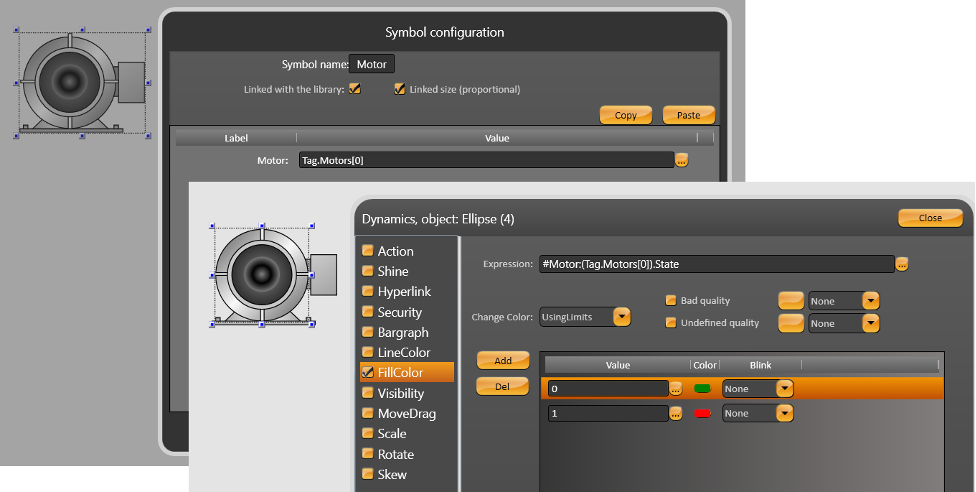The height and width of the screenshot is (492, 976).
Task: Open the value picker for row value 1
Action: point(676,413)
